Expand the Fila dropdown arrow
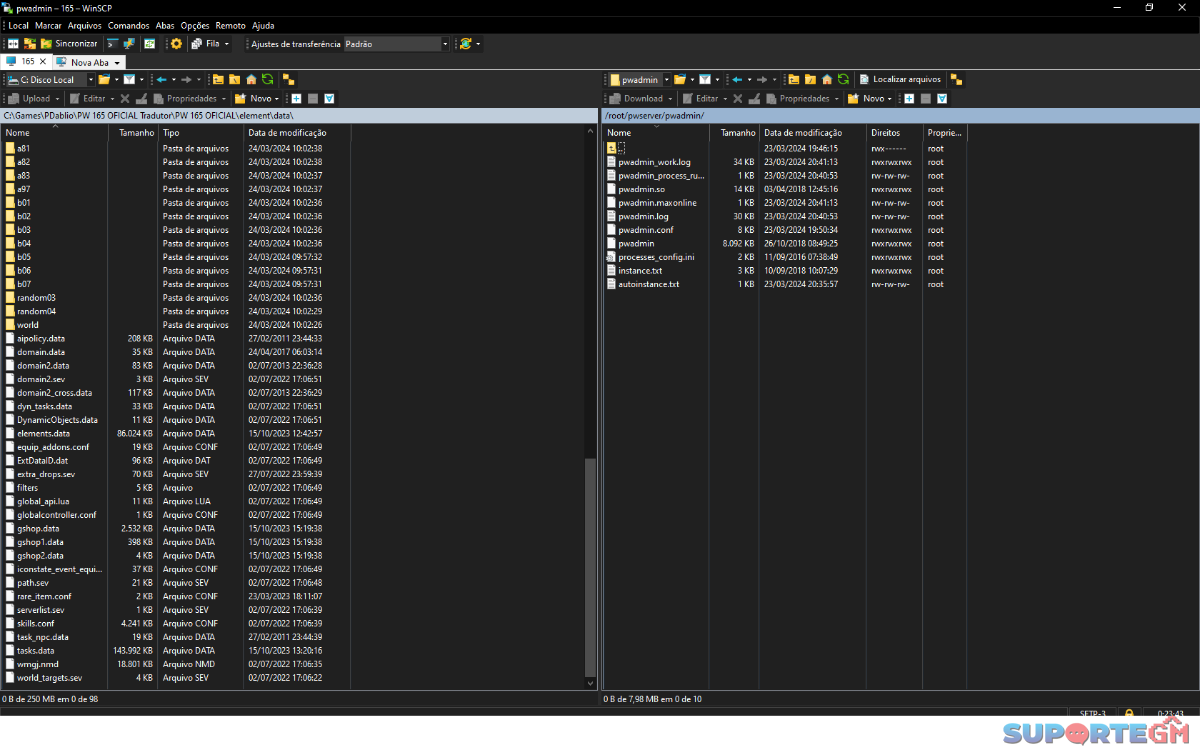The width and height of the screenshot is (1200, 750). click(x=227, y=44)
